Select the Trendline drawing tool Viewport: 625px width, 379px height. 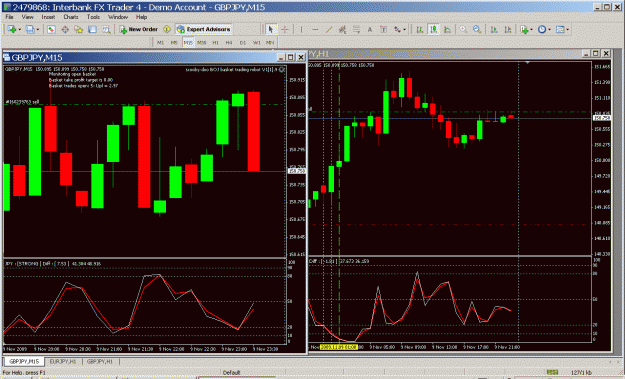coord(328,29)
